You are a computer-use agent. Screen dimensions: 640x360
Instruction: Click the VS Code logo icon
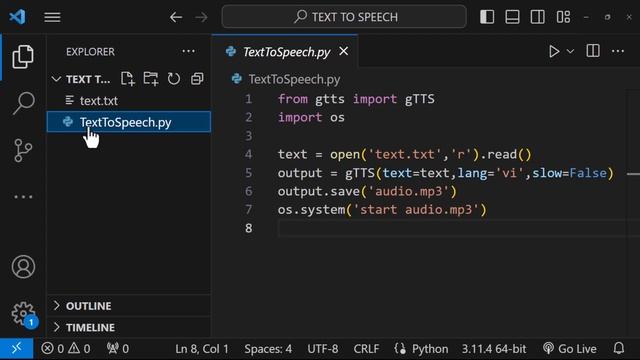pyautogui.click(x=17, y=17)
